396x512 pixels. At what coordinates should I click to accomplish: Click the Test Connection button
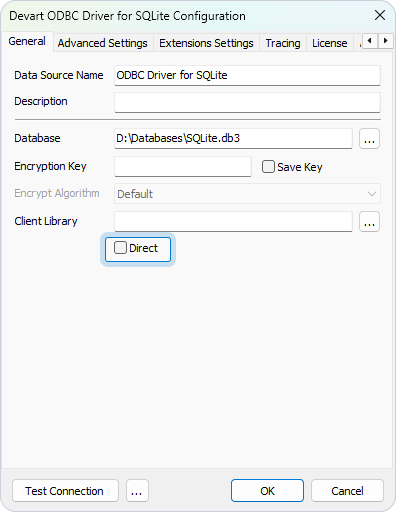[x=65, y=491]
